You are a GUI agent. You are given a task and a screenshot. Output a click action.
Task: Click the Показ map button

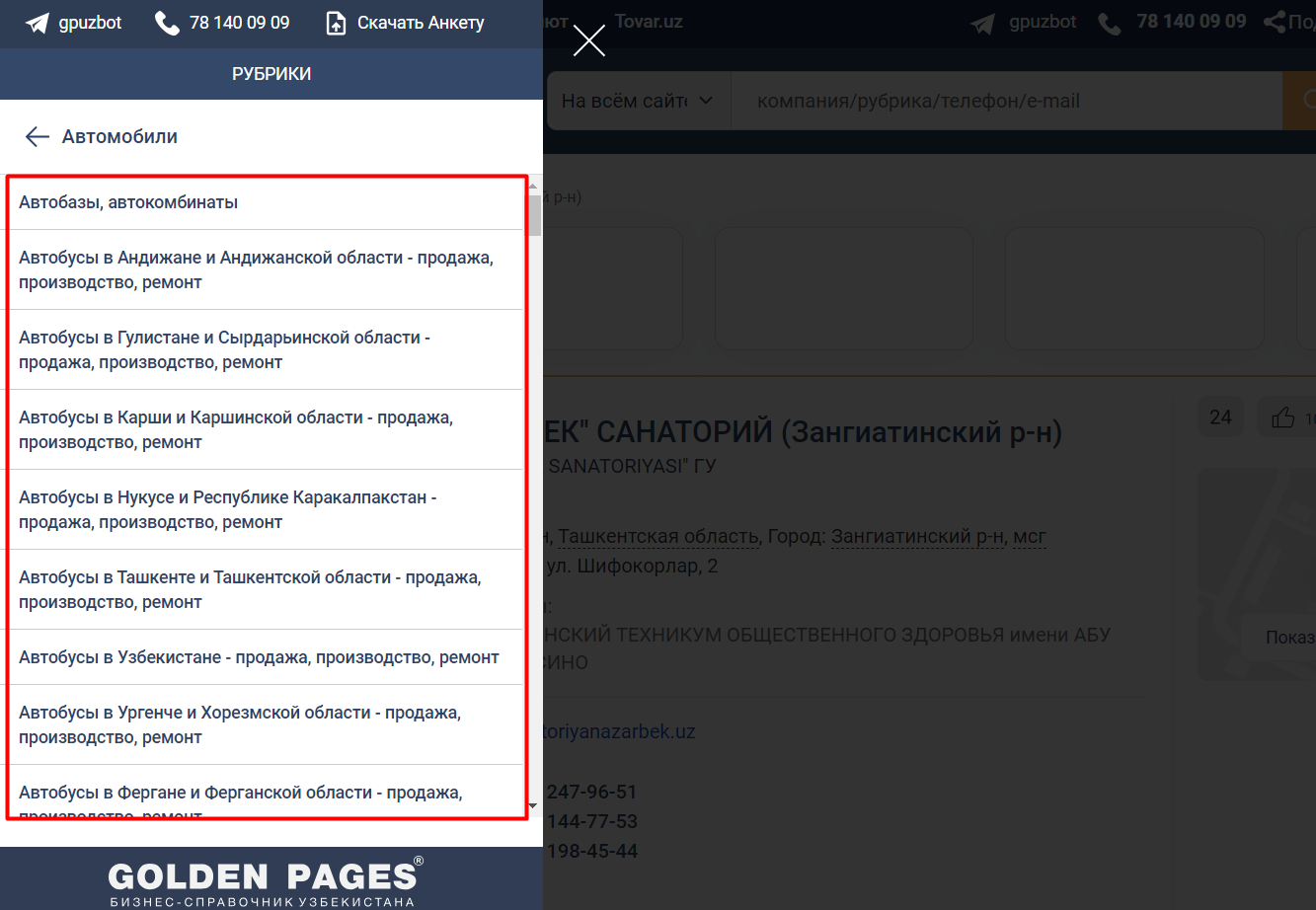coord(1279,638)
